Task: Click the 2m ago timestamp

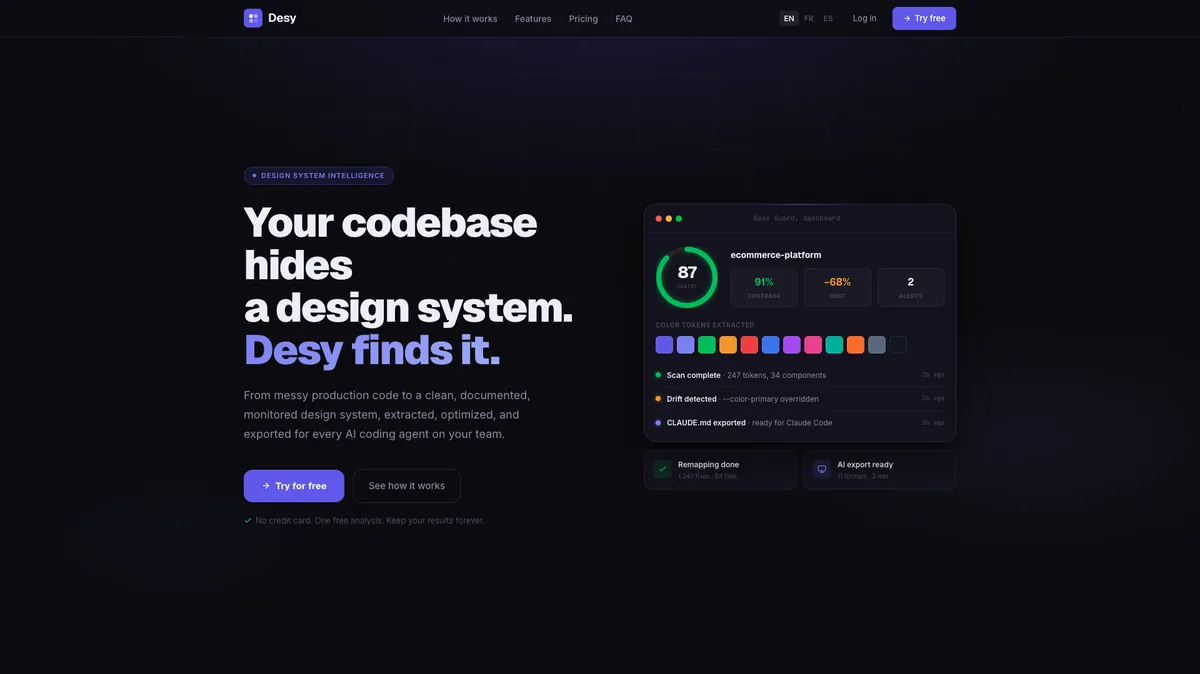Action: click(933, 375)
